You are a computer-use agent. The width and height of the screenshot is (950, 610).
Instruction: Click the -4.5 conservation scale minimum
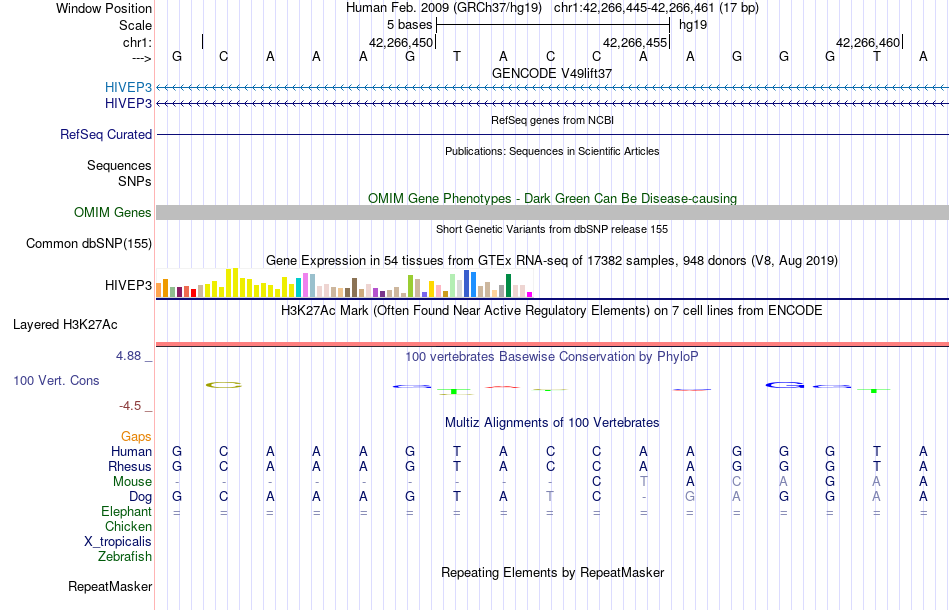pyautogui.click(x=130, y=406)
